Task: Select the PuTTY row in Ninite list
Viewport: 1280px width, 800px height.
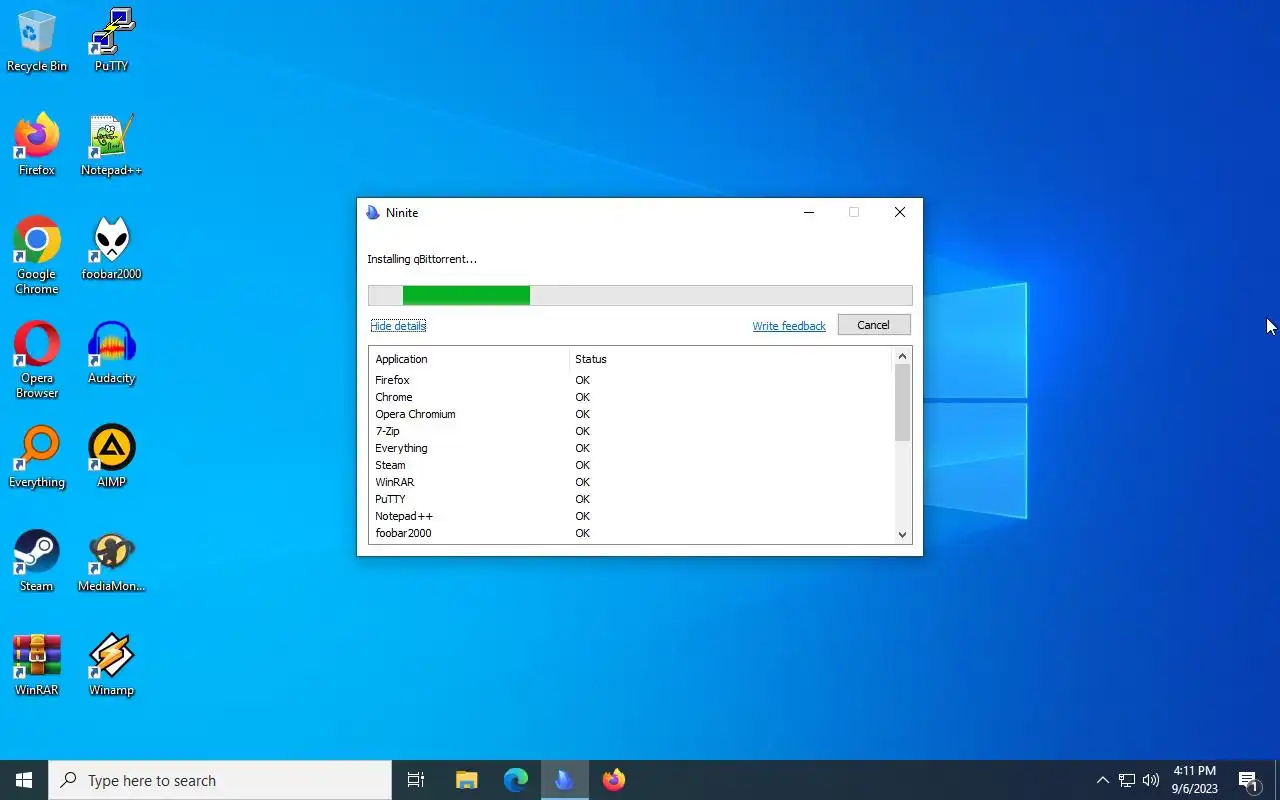Action: point(630,499)
